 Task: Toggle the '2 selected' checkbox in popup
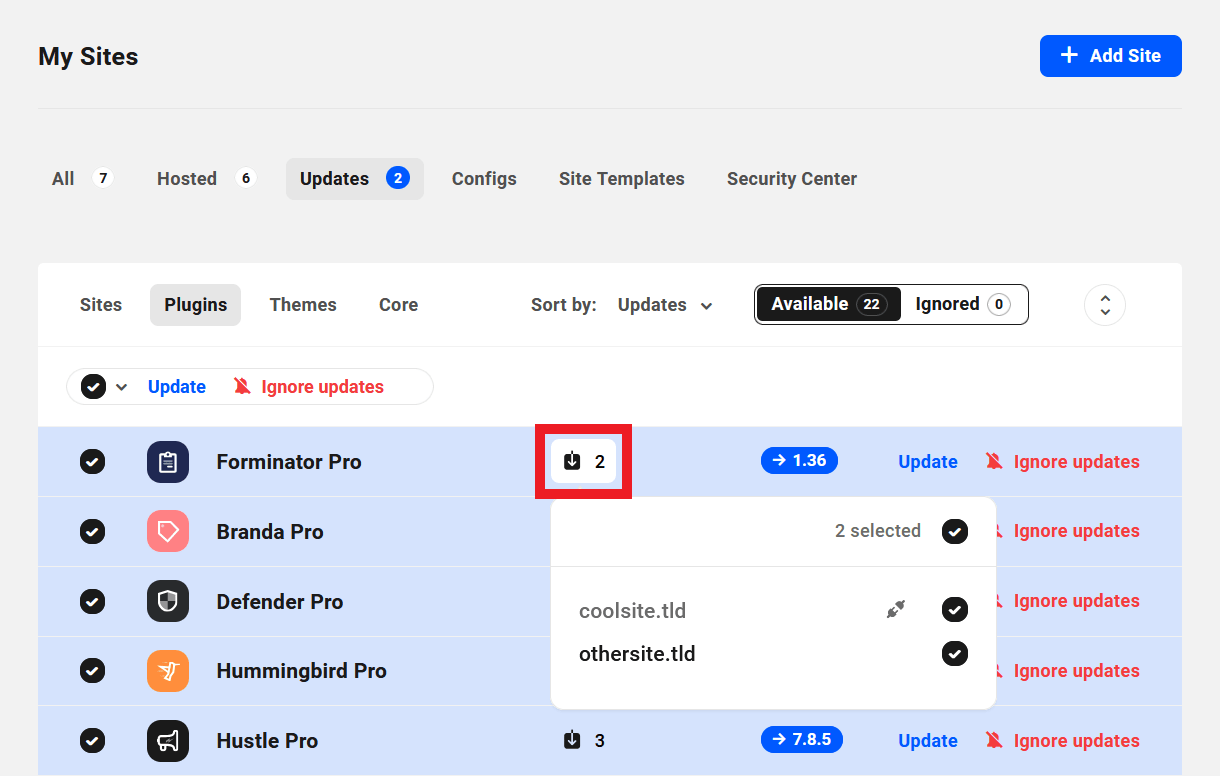click(x=955, y=531)
